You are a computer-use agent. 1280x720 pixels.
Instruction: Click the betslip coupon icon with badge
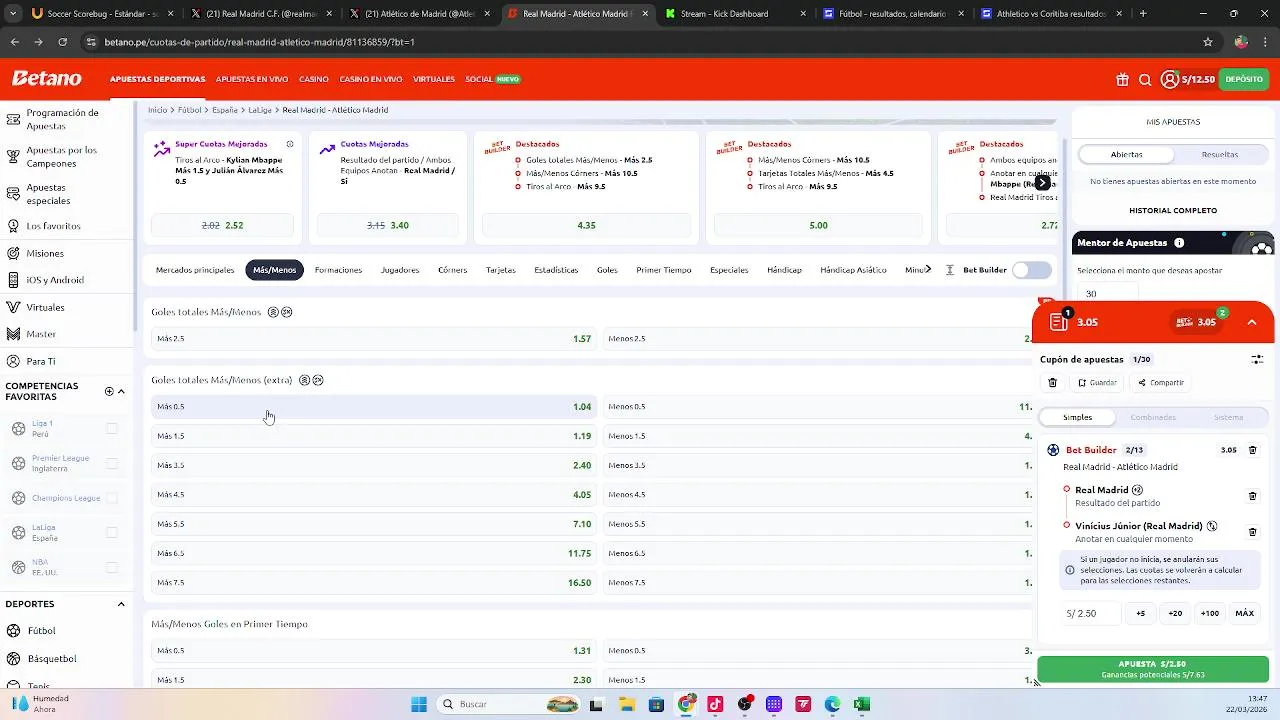(1059, 321)
